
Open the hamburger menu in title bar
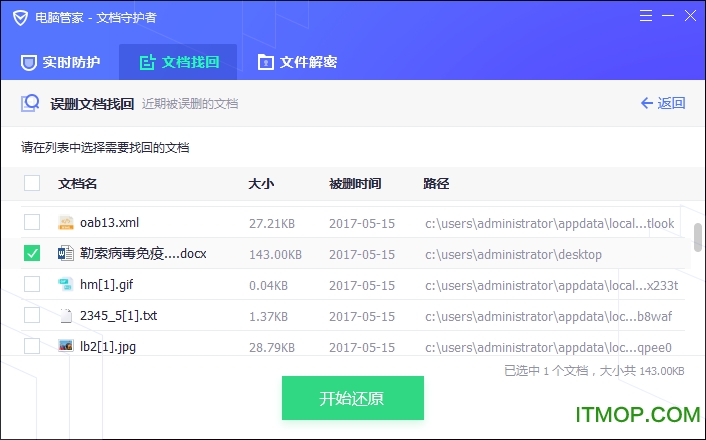[x=646, y=16]
